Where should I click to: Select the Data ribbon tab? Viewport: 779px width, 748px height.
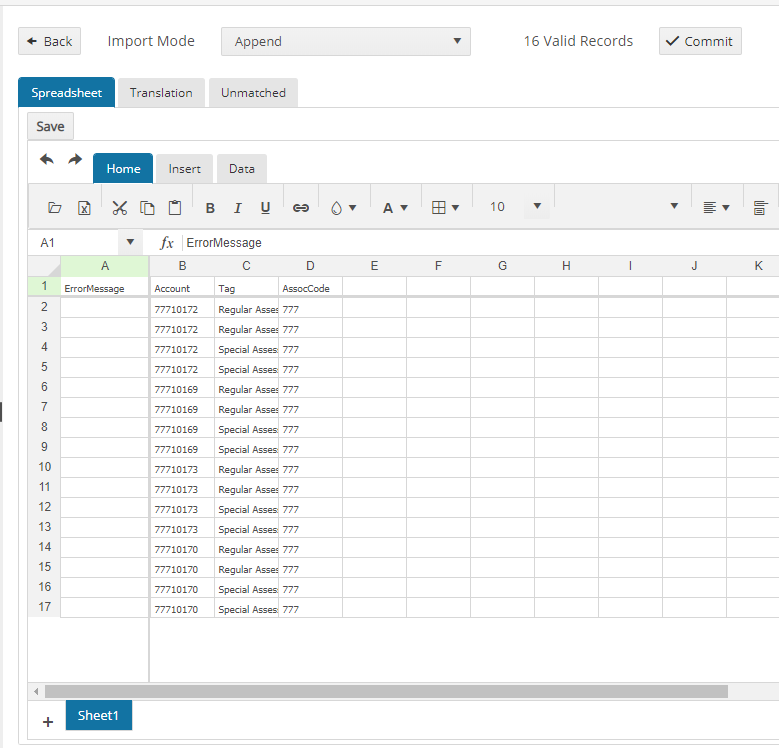point(242,168)
